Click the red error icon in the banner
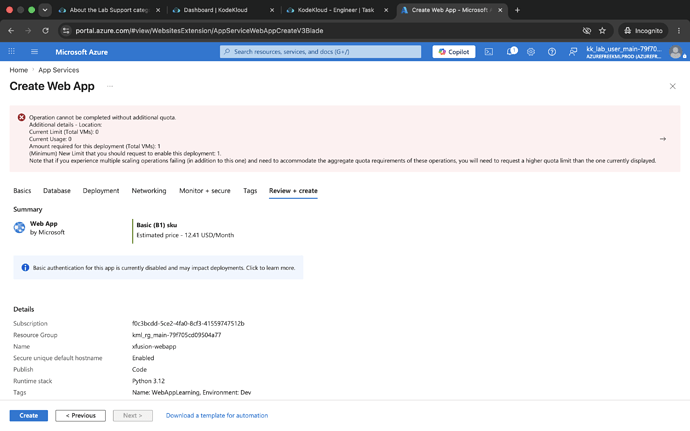Image resolution: width=690 pixels, height=431 pixels. click(x=21, y=117)
